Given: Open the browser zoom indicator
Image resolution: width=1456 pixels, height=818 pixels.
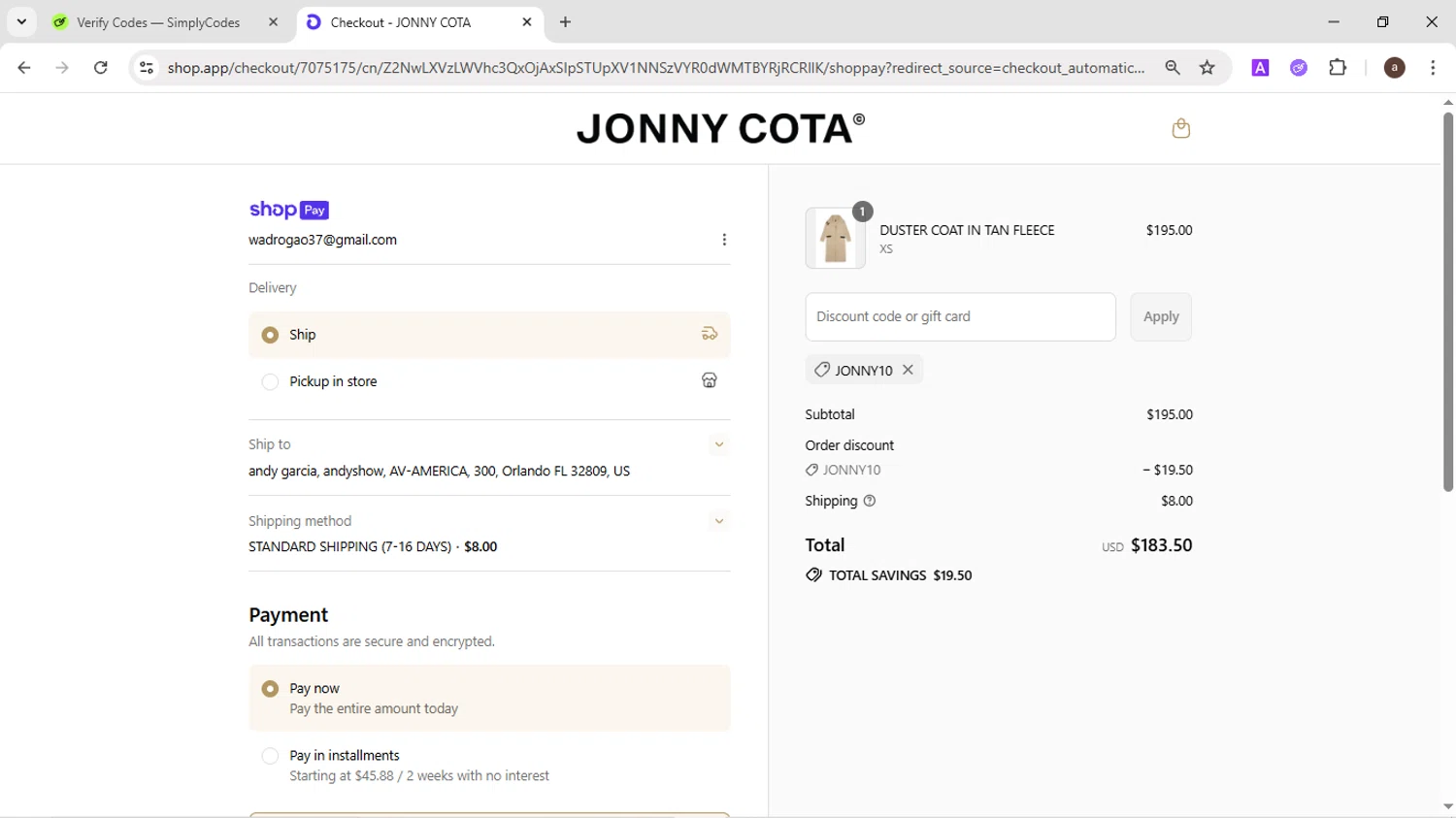Looking at the screenshot, I should pyautogui.click(x=1173, y=67).
